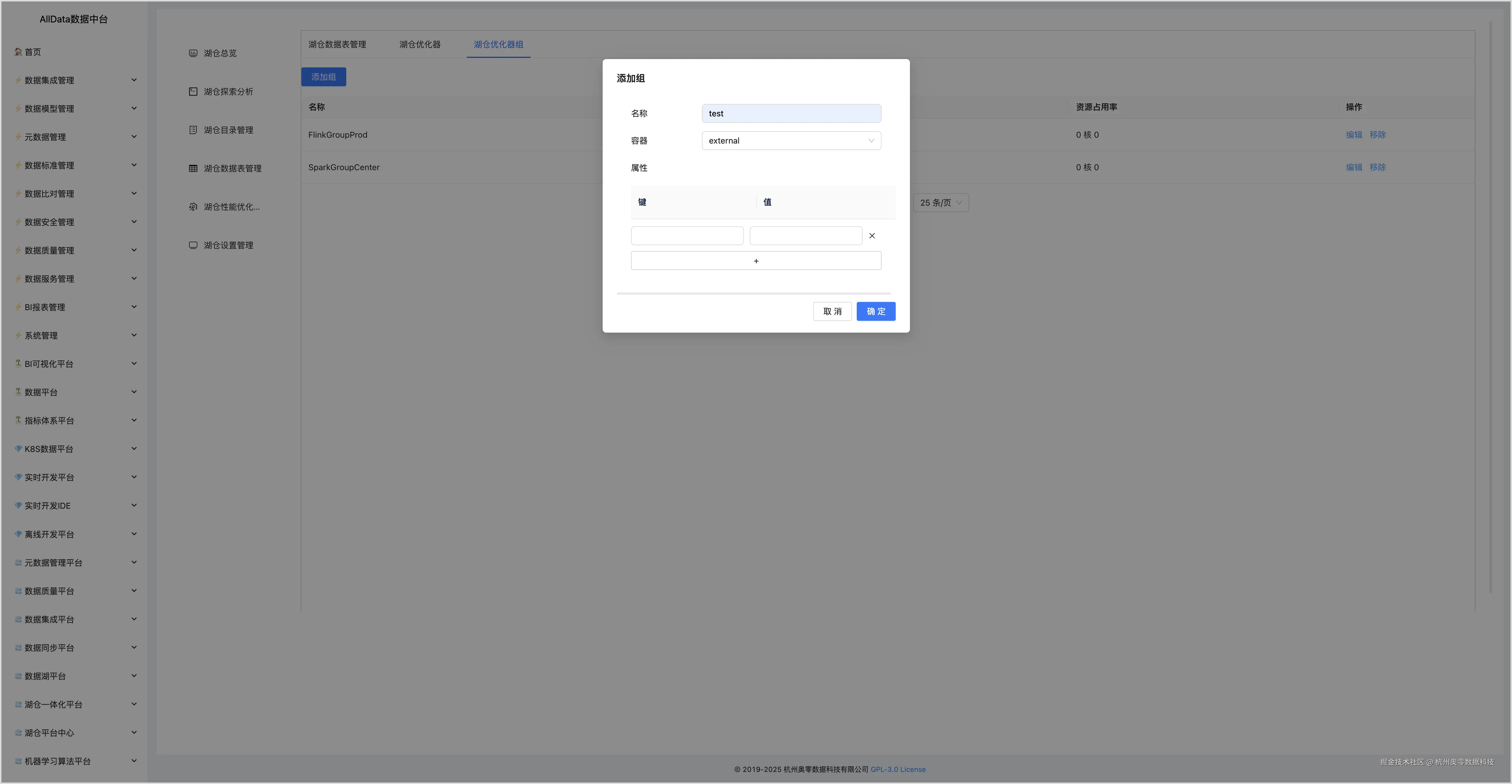This screenshot has width=1512, height=784.
Task: Click the 湖仓性能优化 optimizer icon
Action: coord(193,206)
